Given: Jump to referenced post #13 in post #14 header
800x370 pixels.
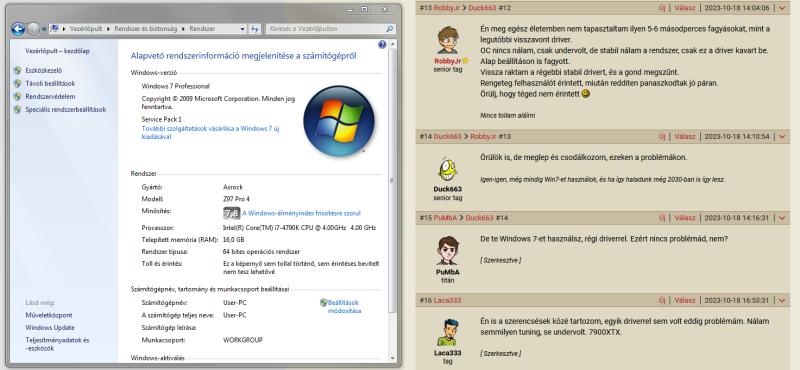Looking at the screenshot, I should click(504, 137).
